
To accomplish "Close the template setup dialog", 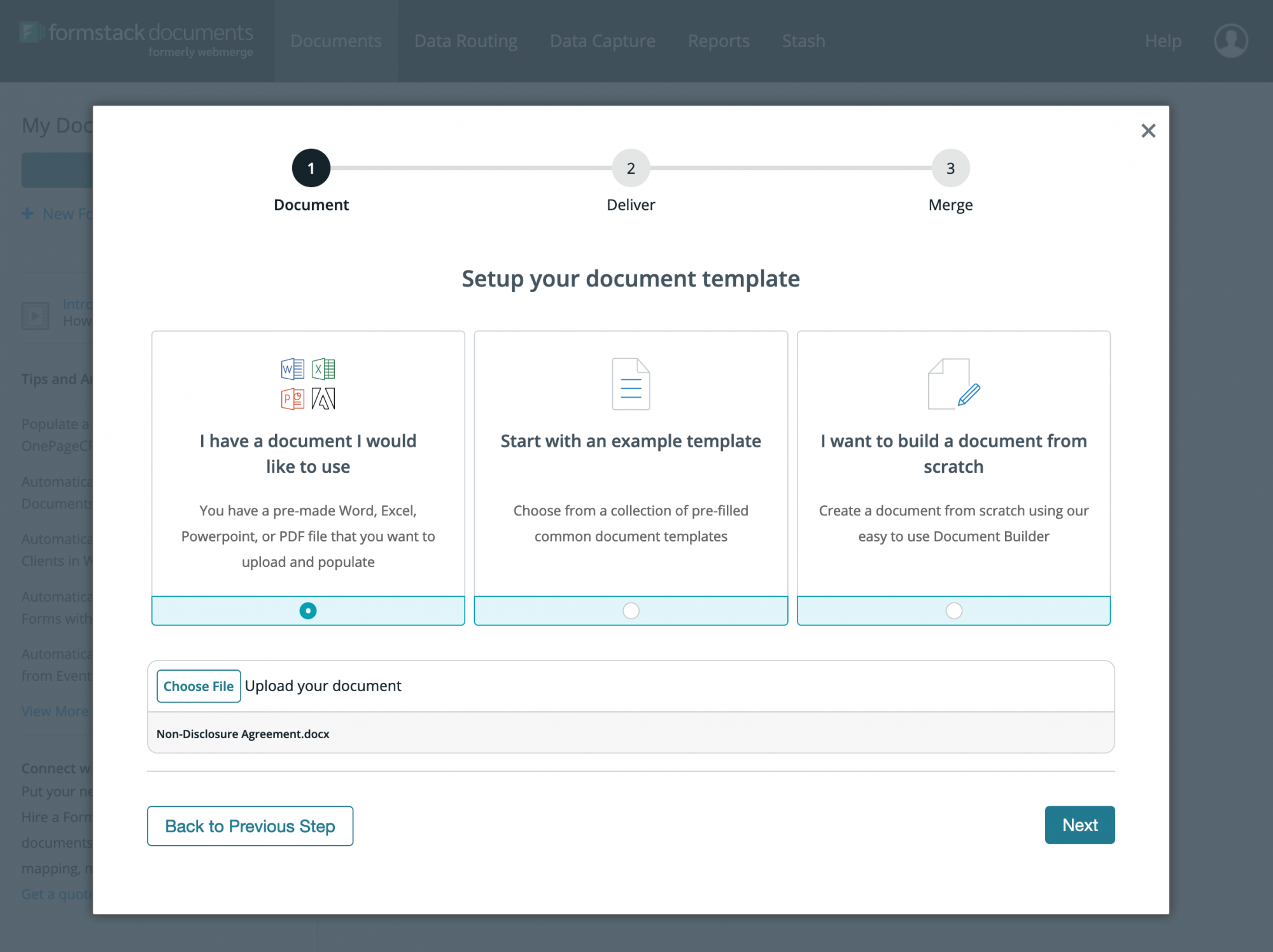I will point(1148,131).
